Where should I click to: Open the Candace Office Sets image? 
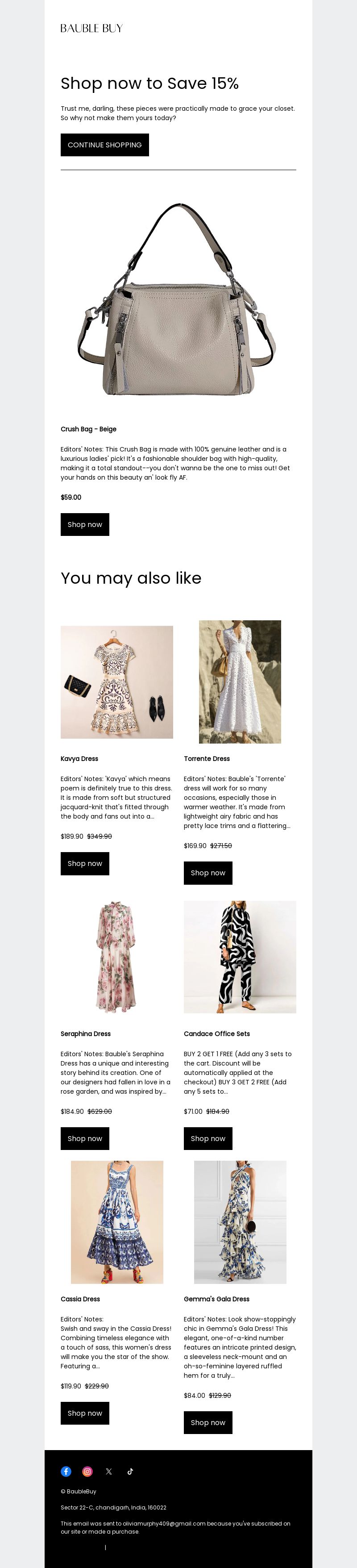coord(240,957)
